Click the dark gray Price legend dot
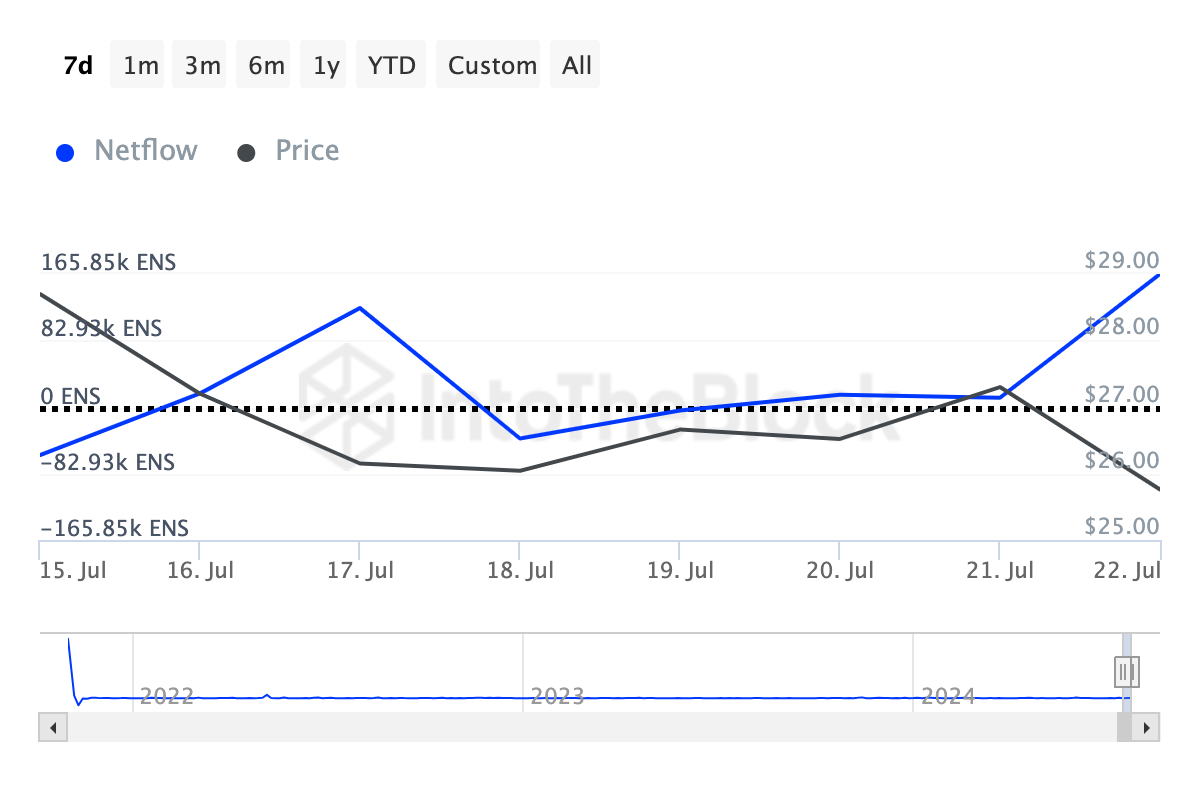 coord(246,153)
